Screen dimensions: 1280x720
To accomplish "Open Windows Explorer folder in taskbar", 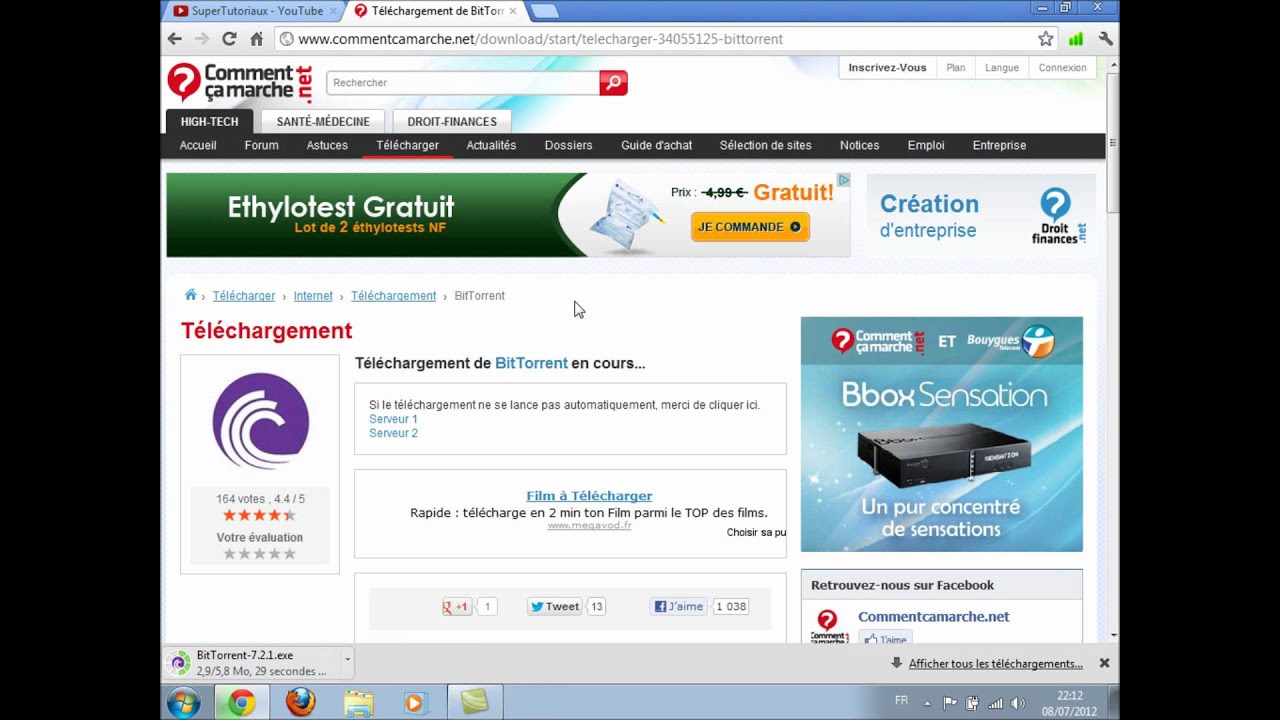I will point(358,703).
